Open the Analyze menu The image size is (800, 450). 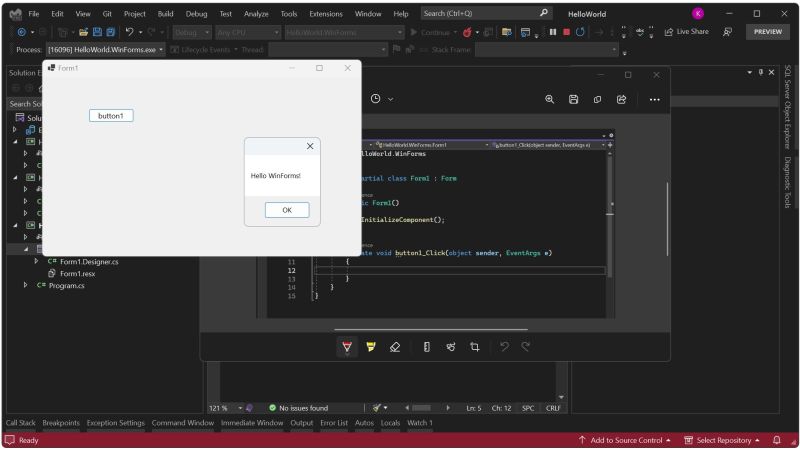pyautogui.click(x=256, y=14)
